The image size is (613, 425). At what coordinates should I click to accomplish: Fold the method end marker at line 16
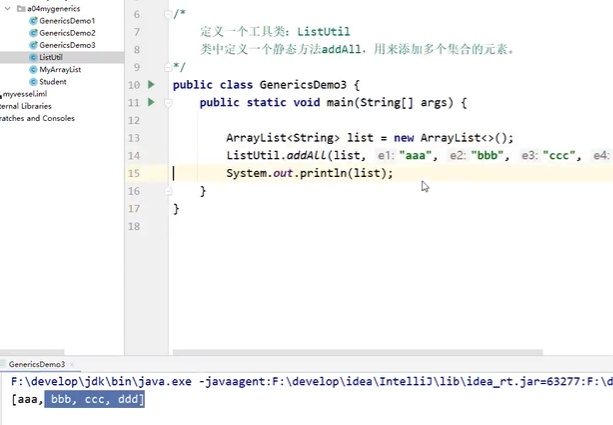[168, 191]
